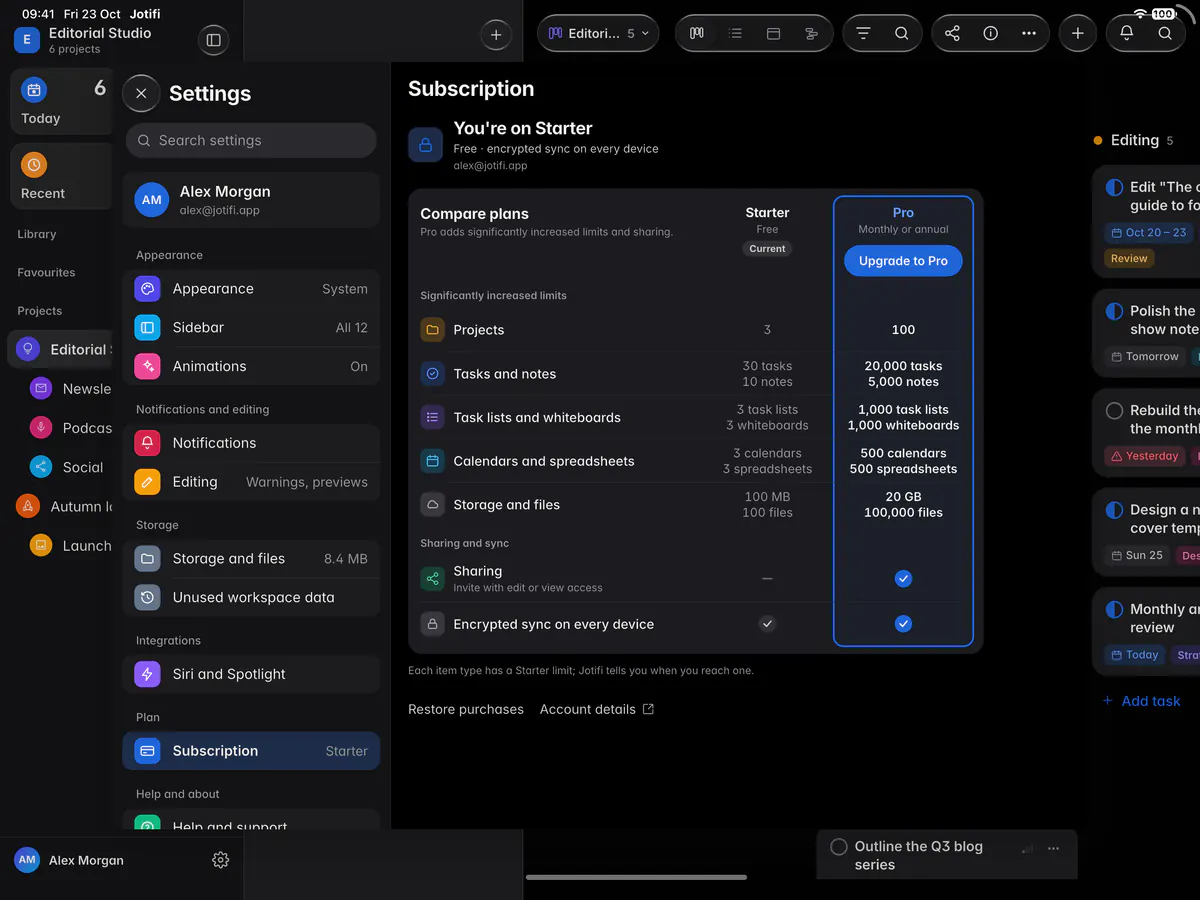Select the Social project icon
The image size is (1200, 900).
[41, 467]
